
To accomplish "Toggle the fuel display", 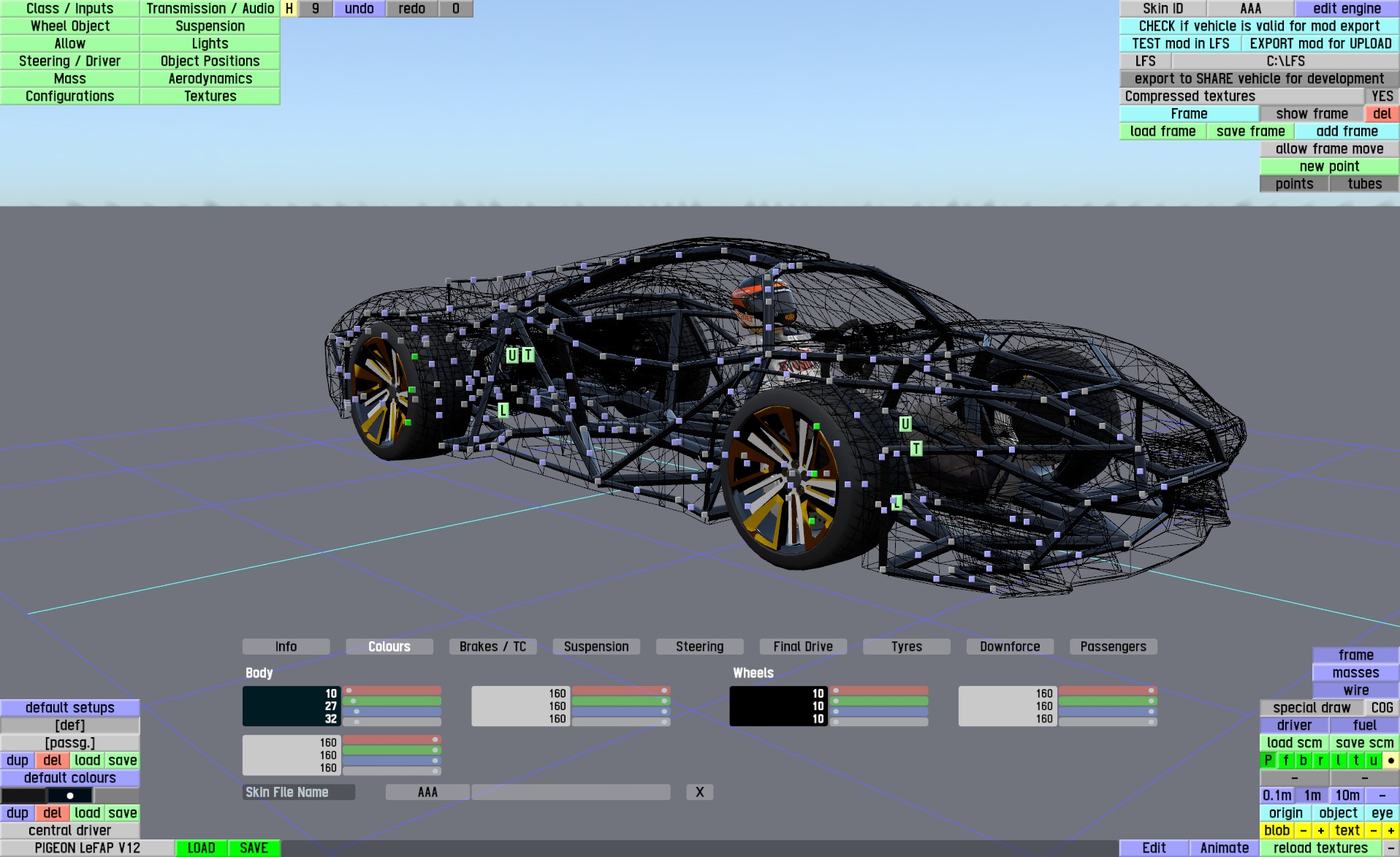I will 1364,725.
